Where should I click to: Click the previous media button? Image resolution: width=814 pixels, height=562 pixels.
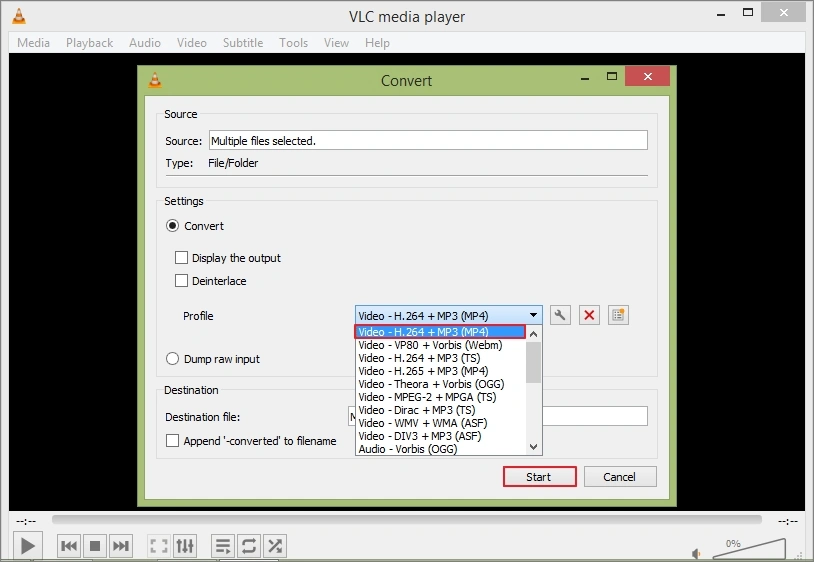69,546
